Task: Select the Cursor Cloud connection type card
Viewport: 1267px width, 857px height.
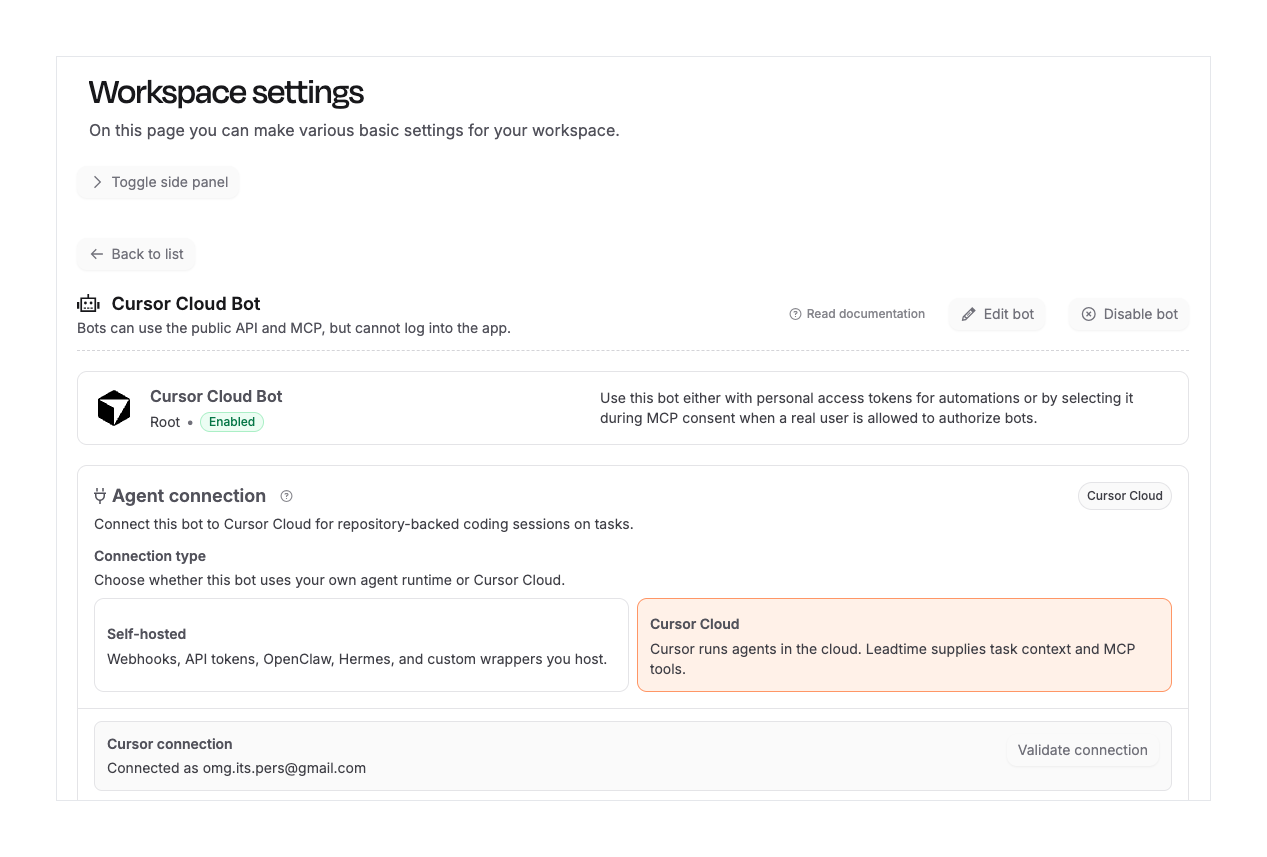Action: coord(904,645)
